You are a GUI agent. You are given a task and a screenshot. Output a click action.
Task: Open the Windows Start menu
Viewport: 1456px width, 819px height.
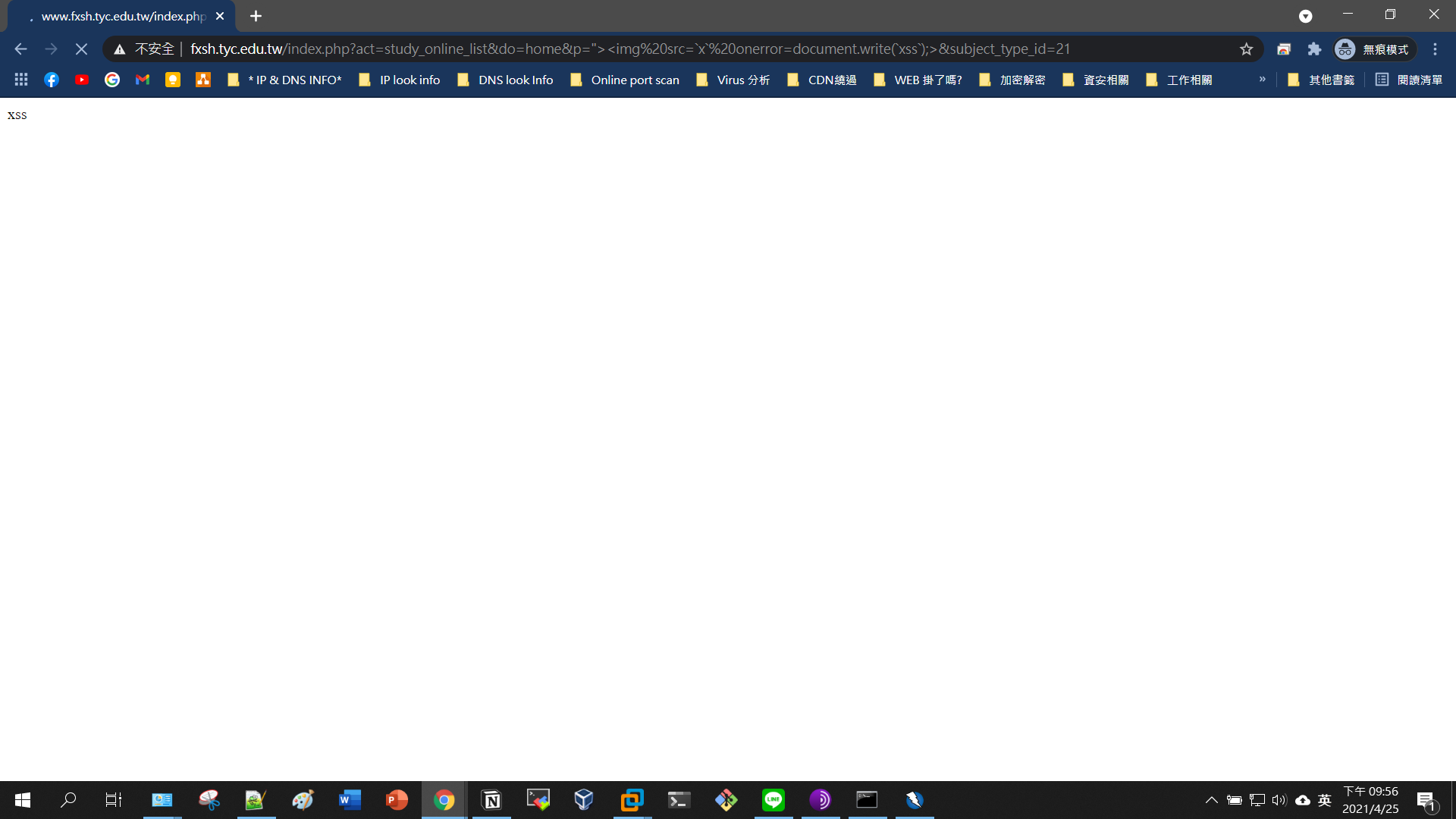click(23, 800)
